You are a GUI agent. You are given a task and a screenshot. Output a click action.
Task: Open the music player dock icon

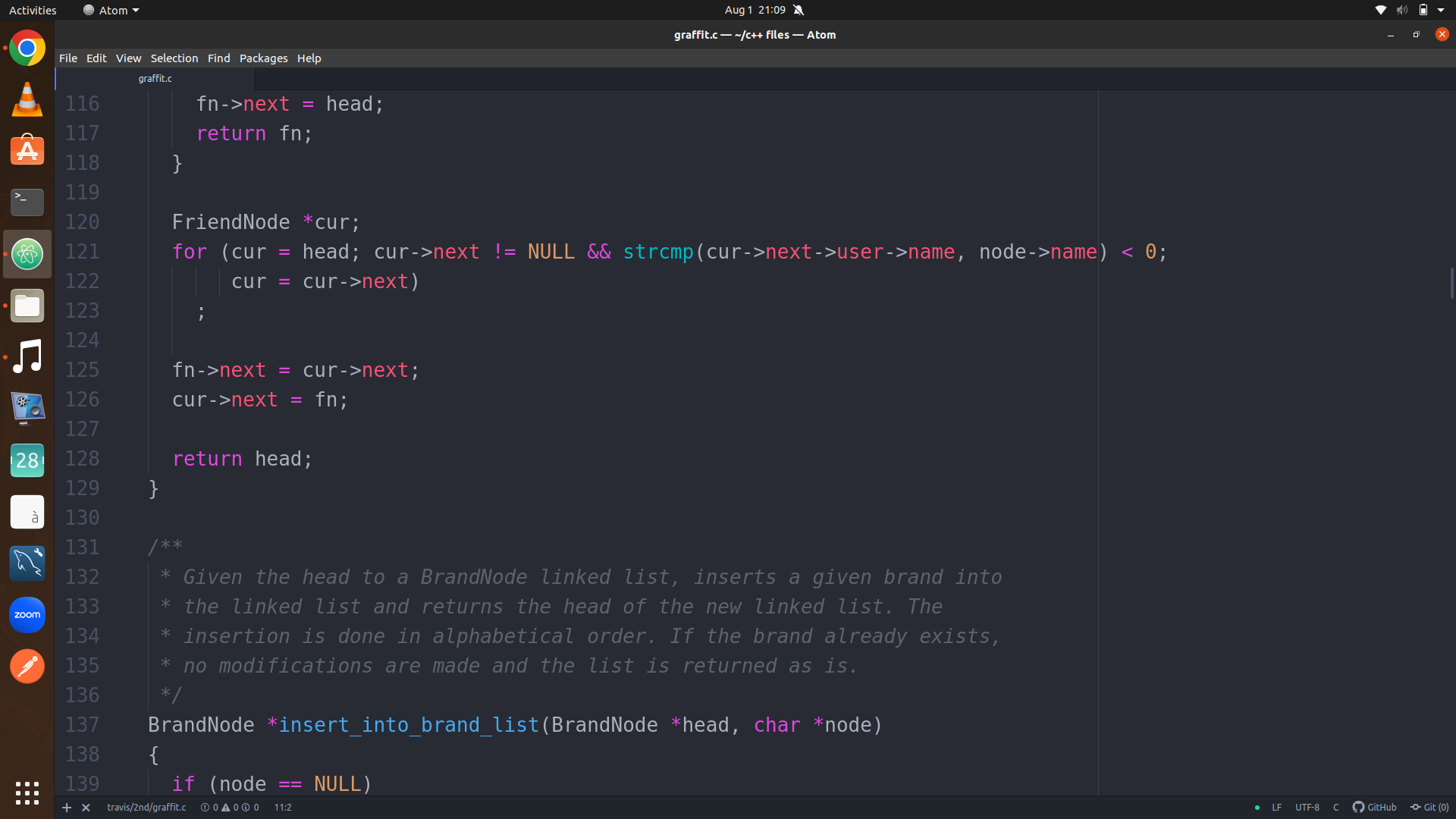coord(27,356)
